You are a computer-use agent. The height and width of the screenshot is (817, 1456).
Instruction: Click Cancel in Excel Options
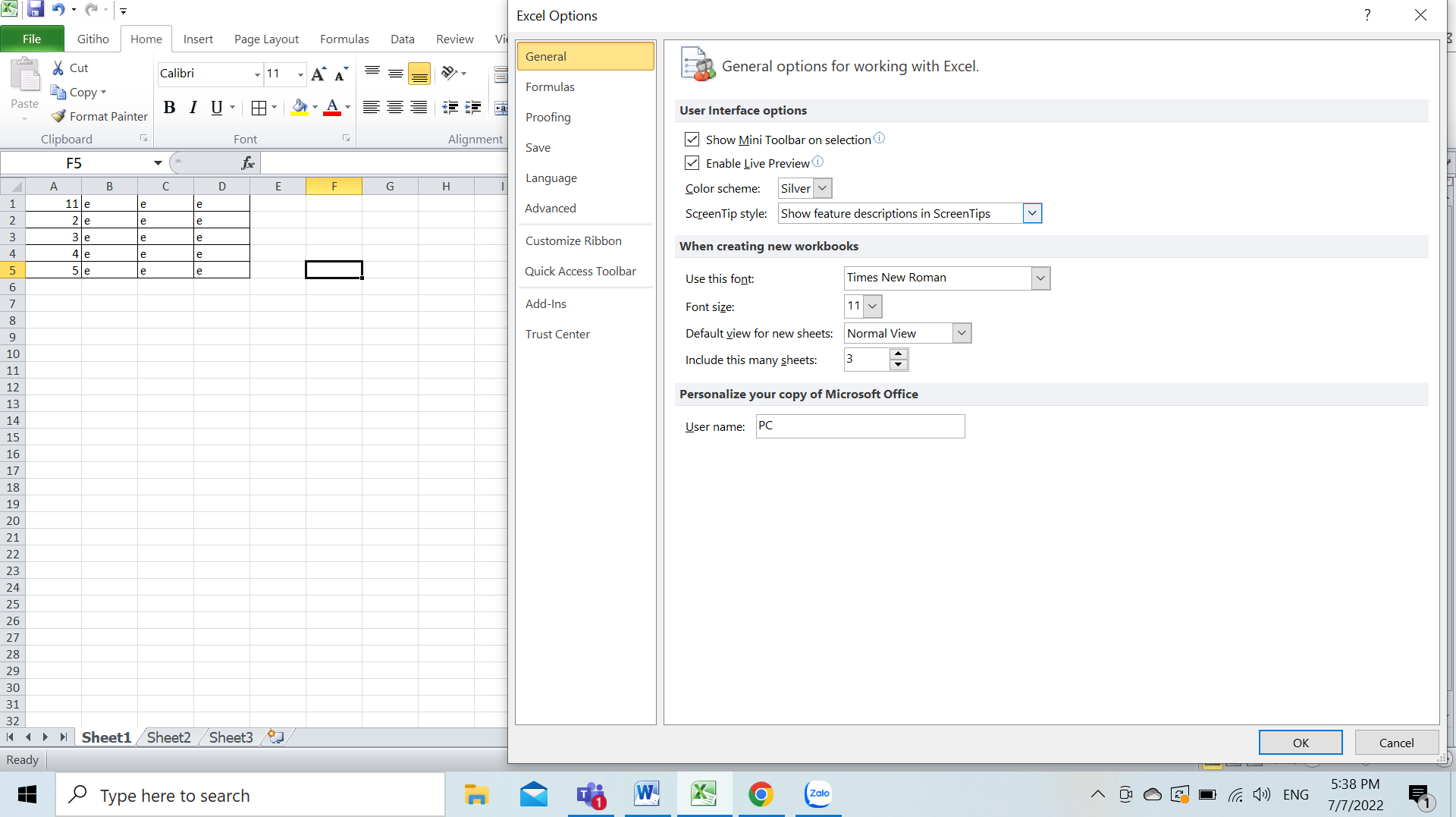(1396, 743)
